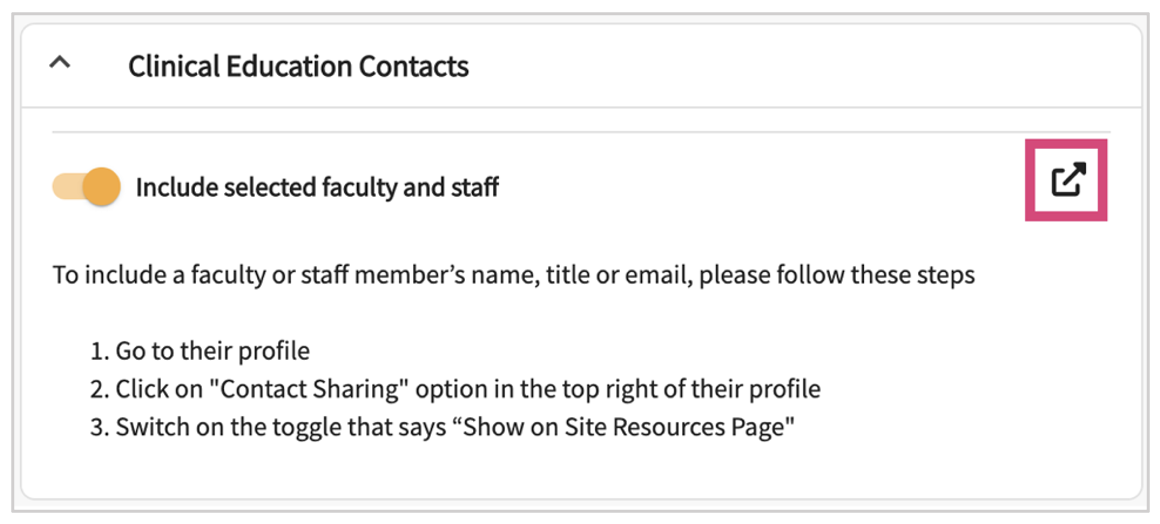1160x524 pixels.
Task: Click the empty area of the panel header bar
Action: coord(800,66)
